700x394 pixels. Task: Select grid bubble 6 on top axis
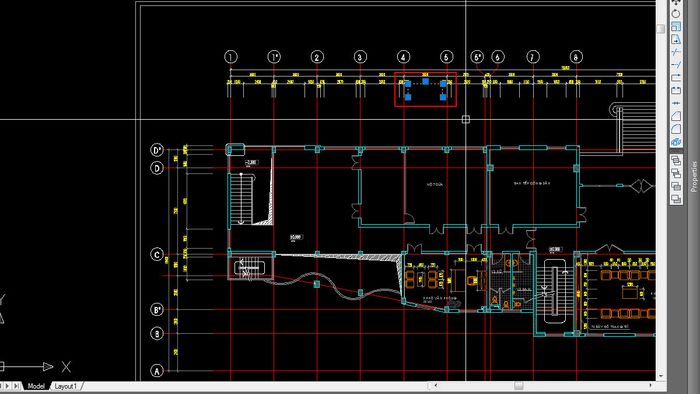[498, 57]
